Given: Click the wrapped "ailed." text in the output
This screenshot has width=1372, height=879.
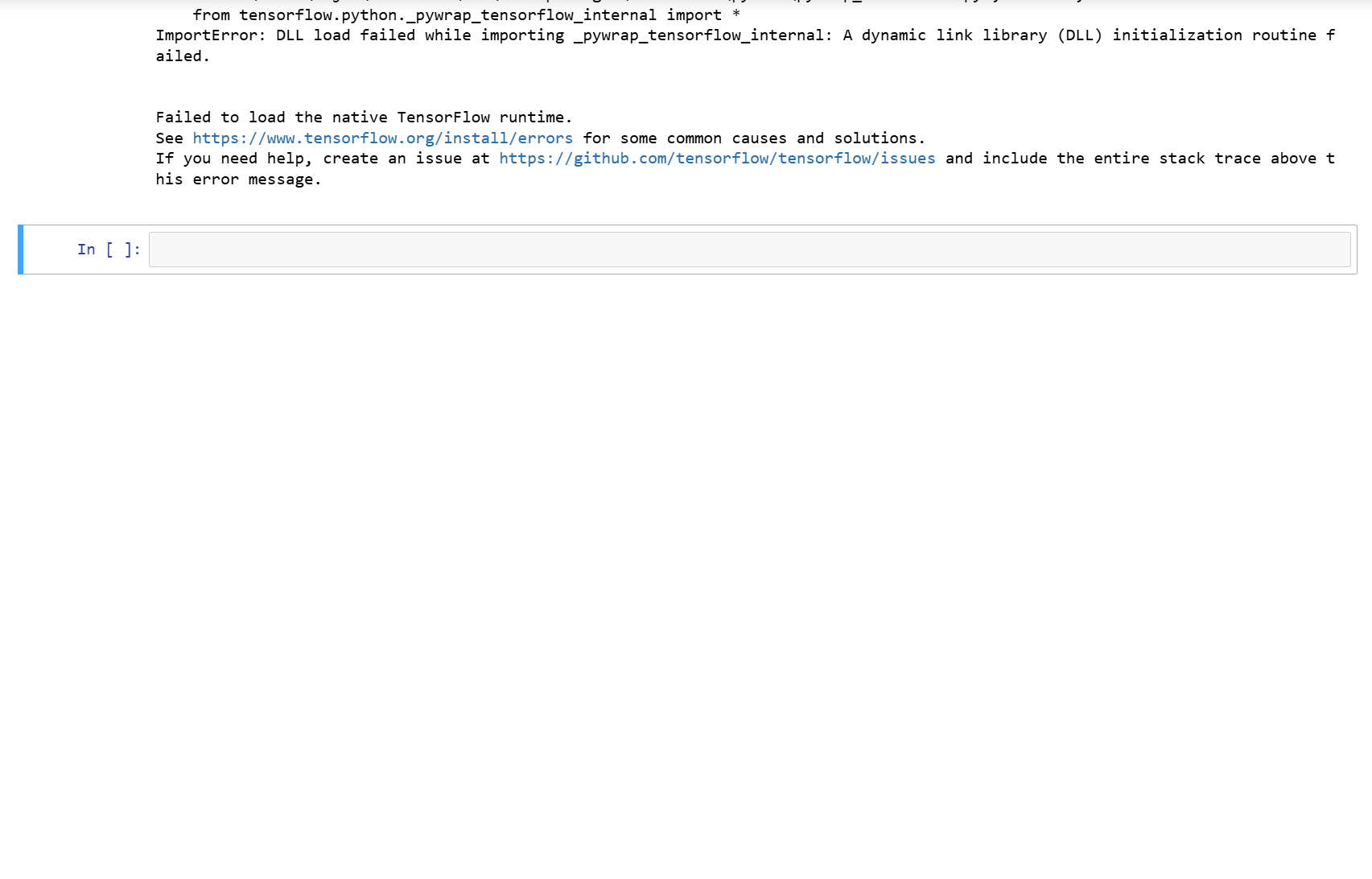Looking at the screenshot, I should 182,56.
